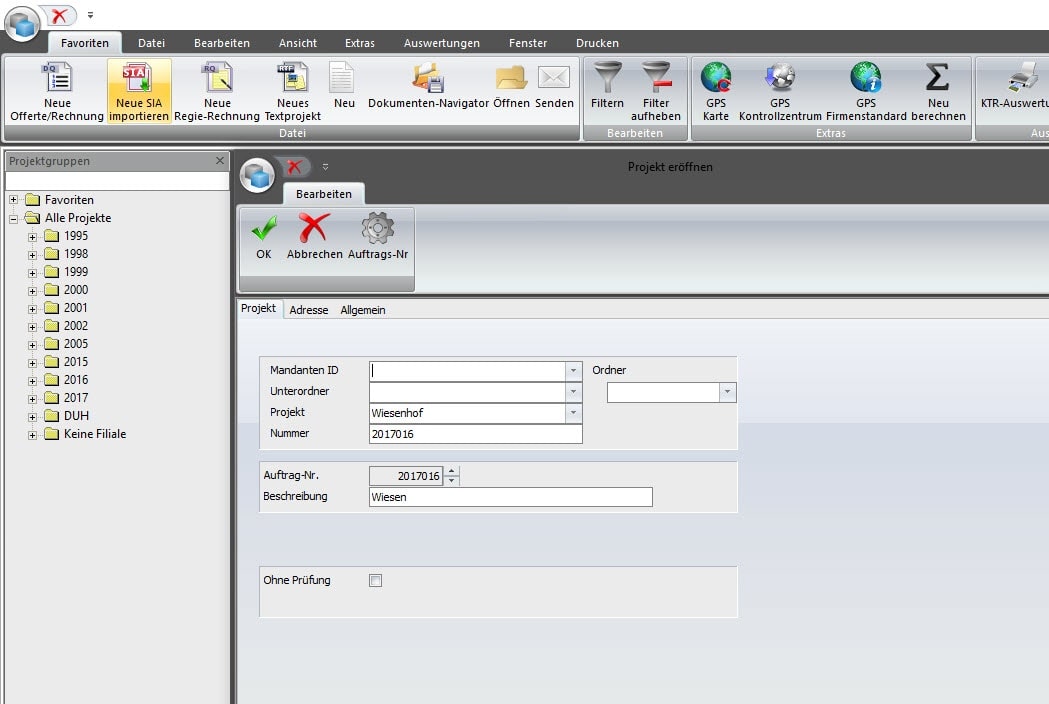Select the 2002 folder in tree
This screenshot has height=704, width=1049.
76,326
